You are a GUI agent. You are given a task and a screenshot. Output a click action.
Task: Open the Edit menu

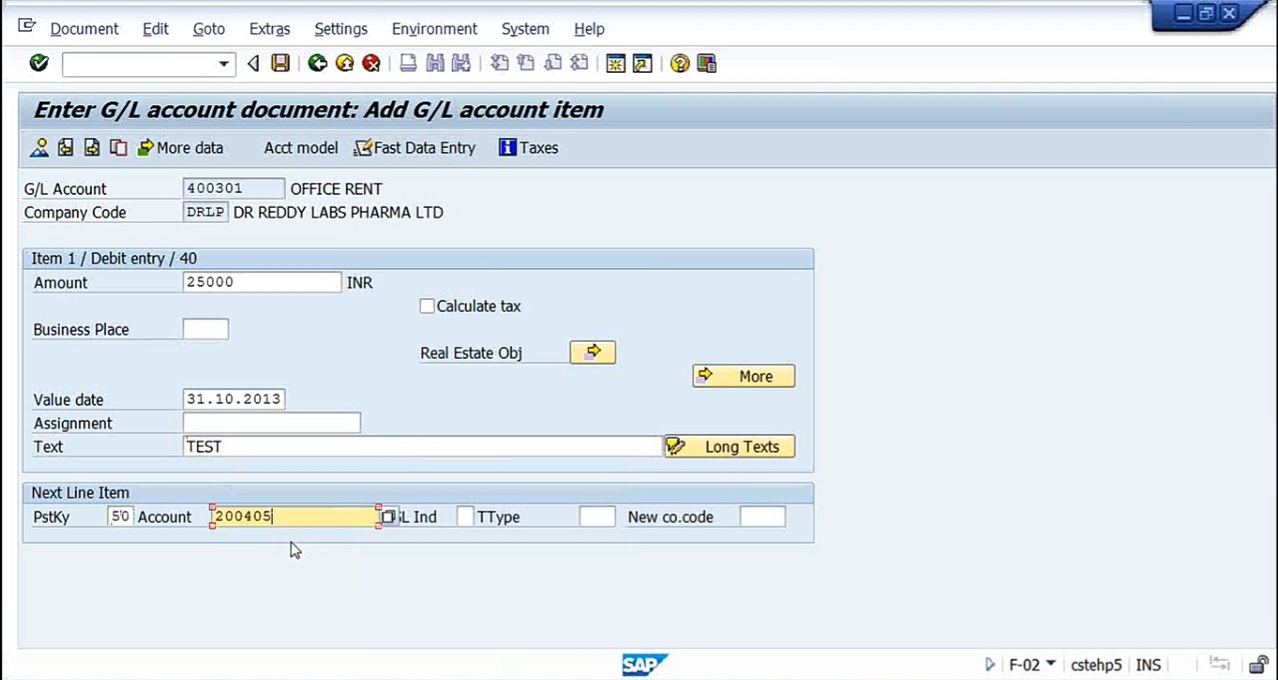point(155,29)
